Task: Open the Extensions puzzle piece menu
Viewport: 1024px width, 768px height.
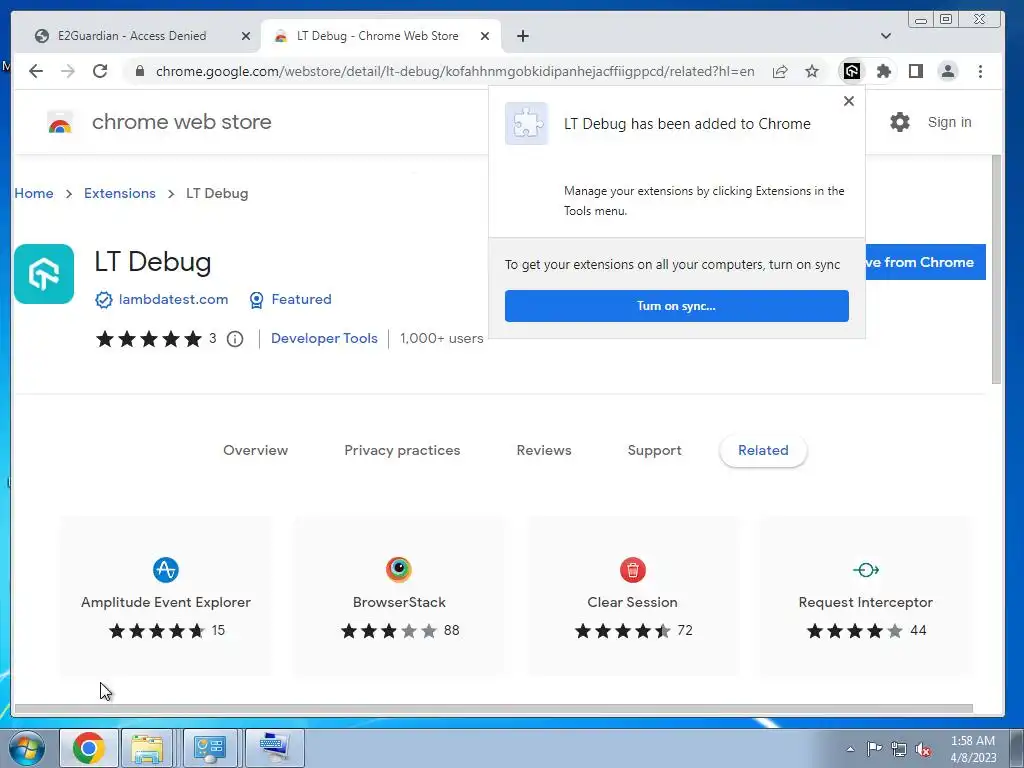Action: [884, 71]
